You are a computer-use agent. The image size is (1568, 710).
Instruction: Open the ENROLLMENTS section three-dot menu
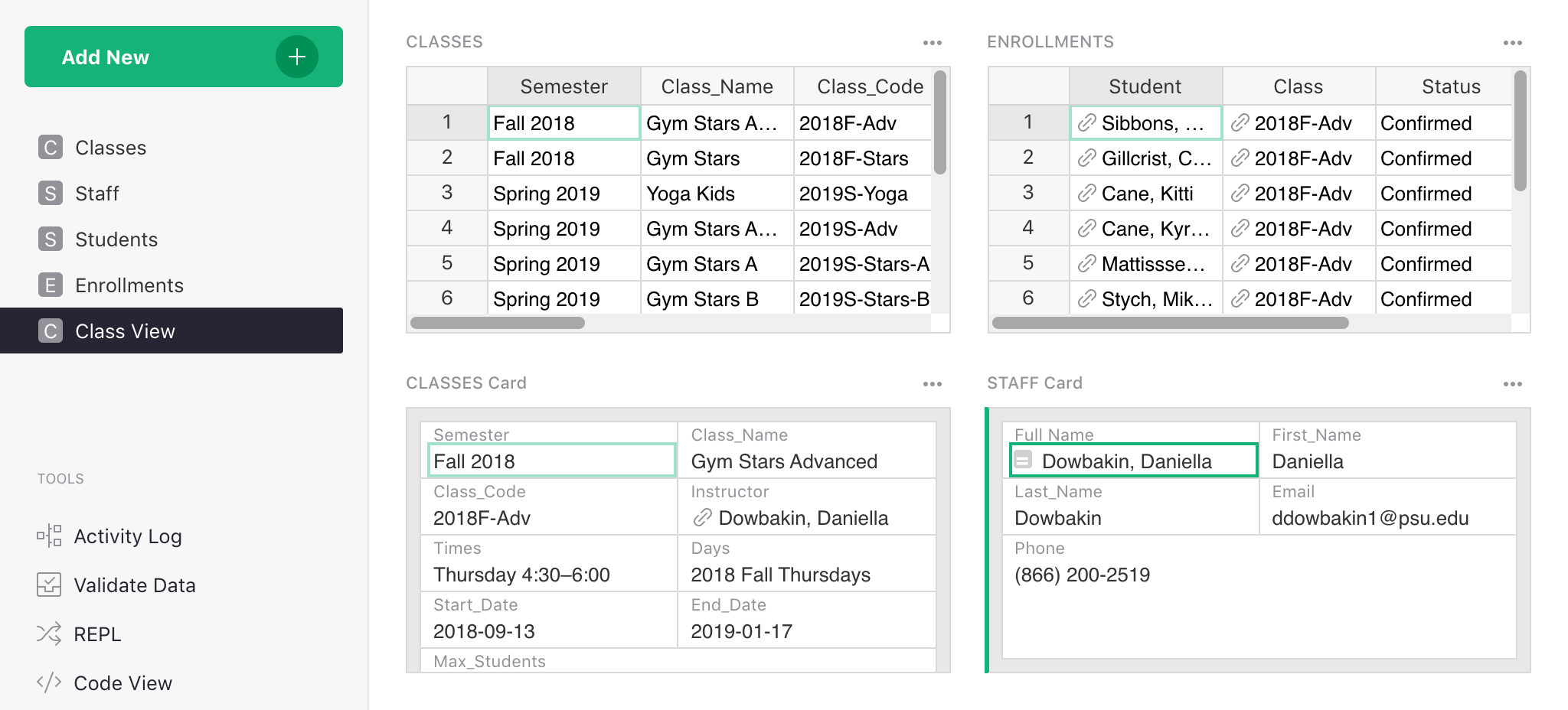click(x=1512, y=43)
